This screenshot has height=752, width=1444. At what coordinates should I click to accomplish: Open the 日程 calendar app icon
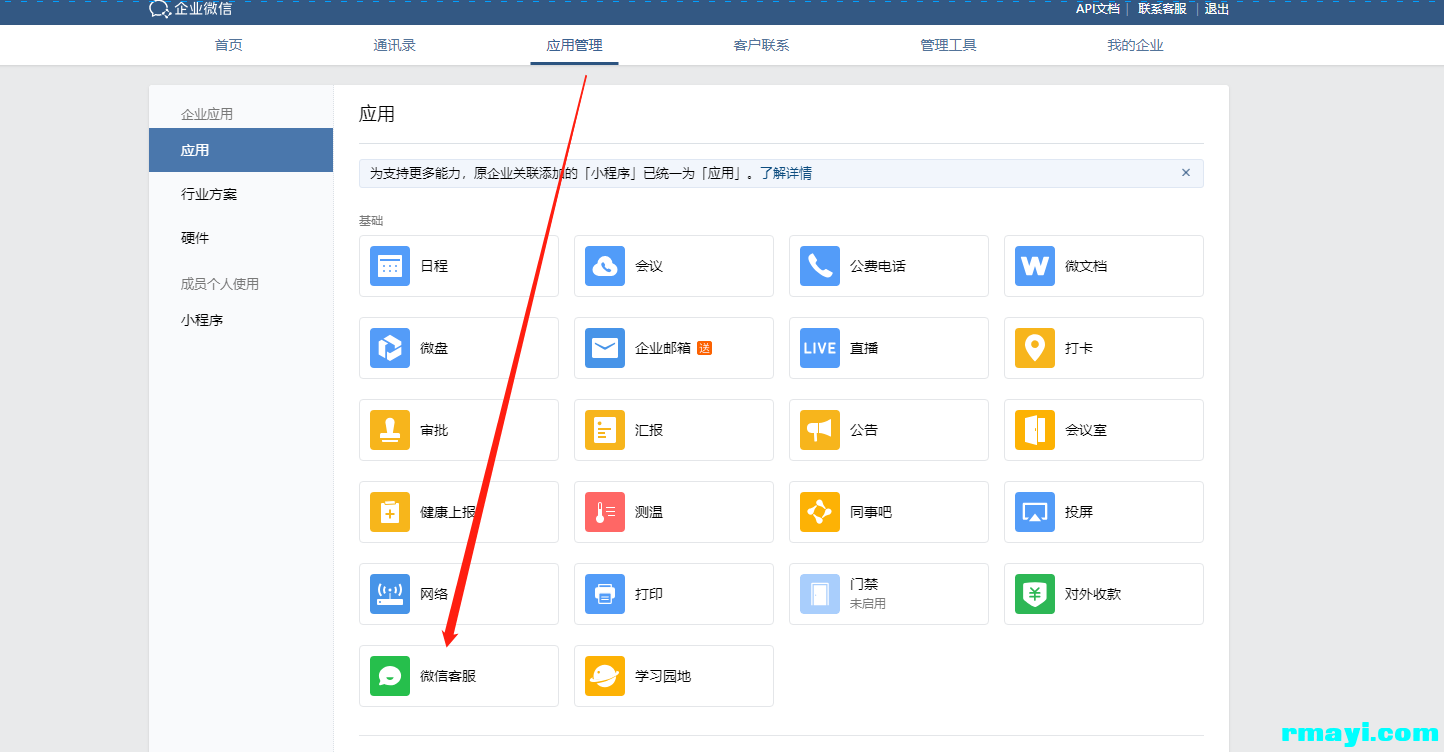389,266
